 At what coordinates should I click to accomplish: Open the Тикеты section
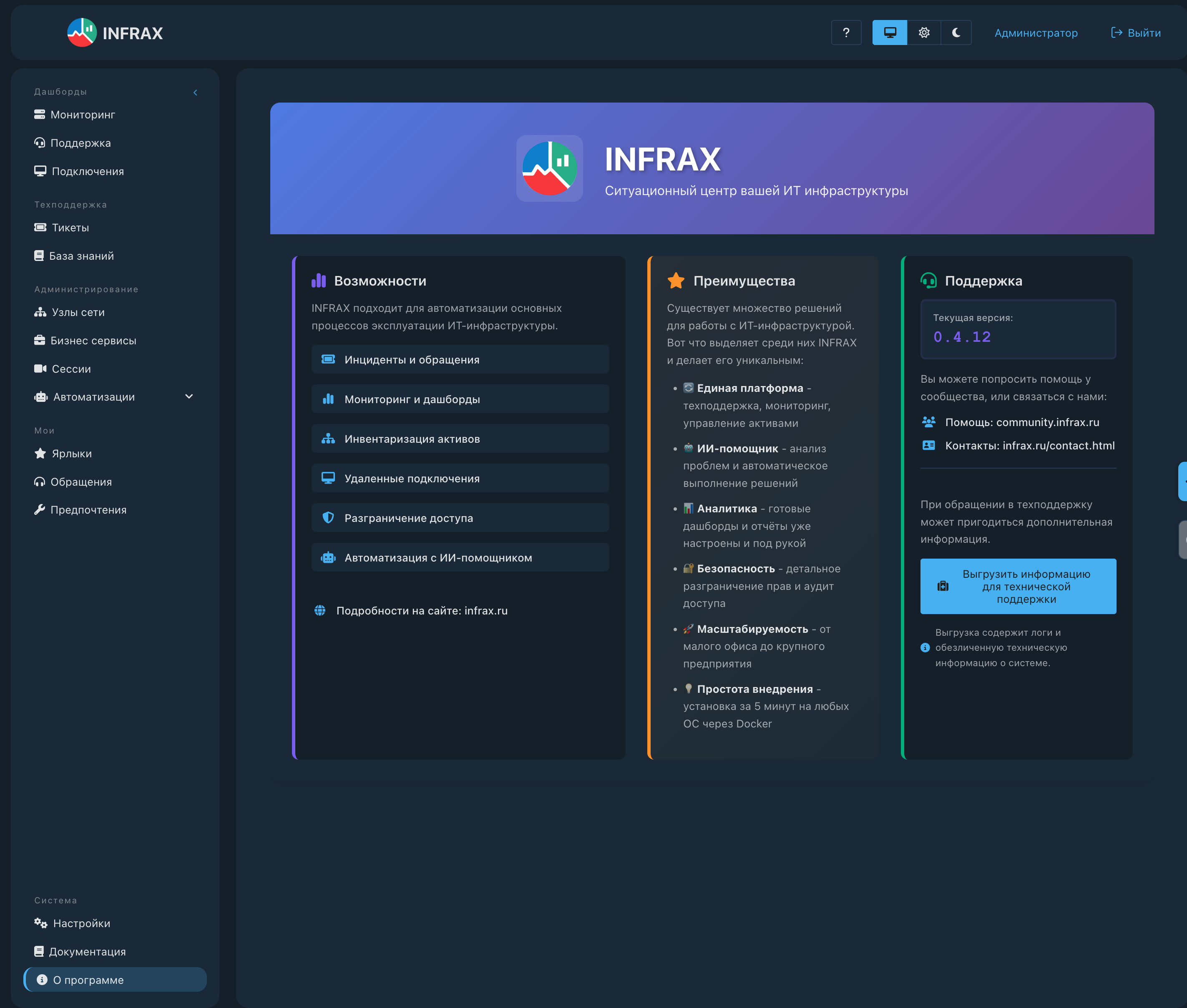70,228
